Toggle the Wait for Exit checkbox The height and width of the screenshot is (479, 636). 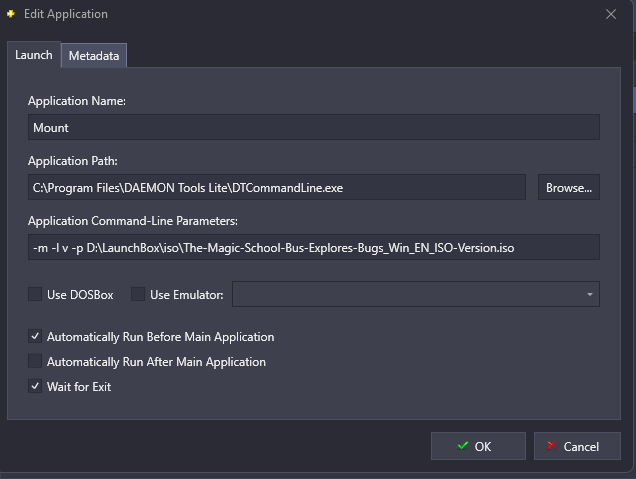coord(35,386)
